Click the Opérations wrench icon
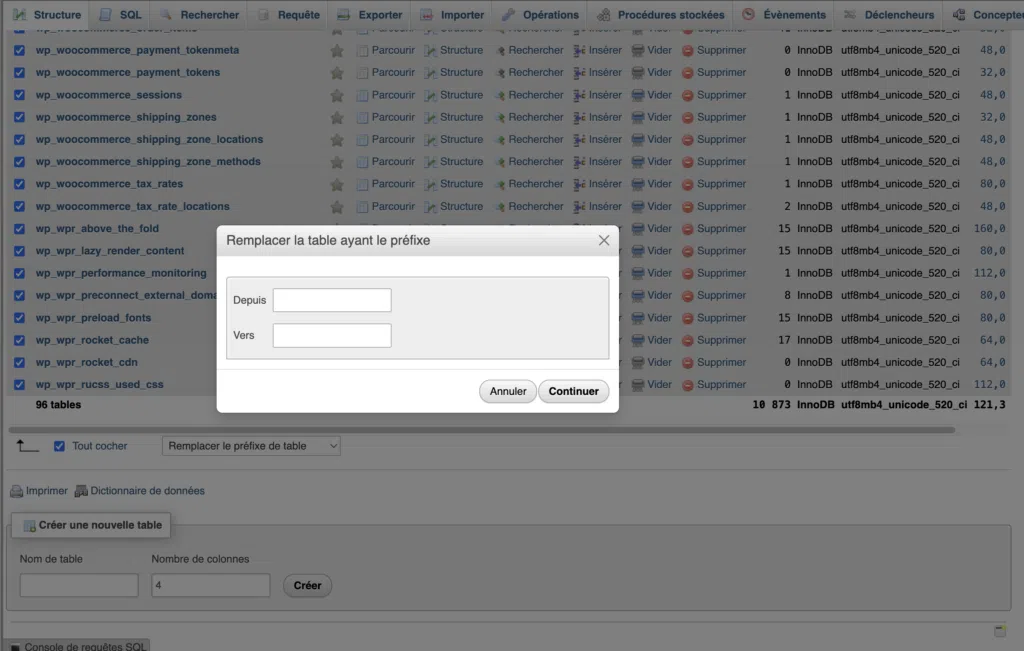This screenshot has width=1024, height=651. coord(508,14)
